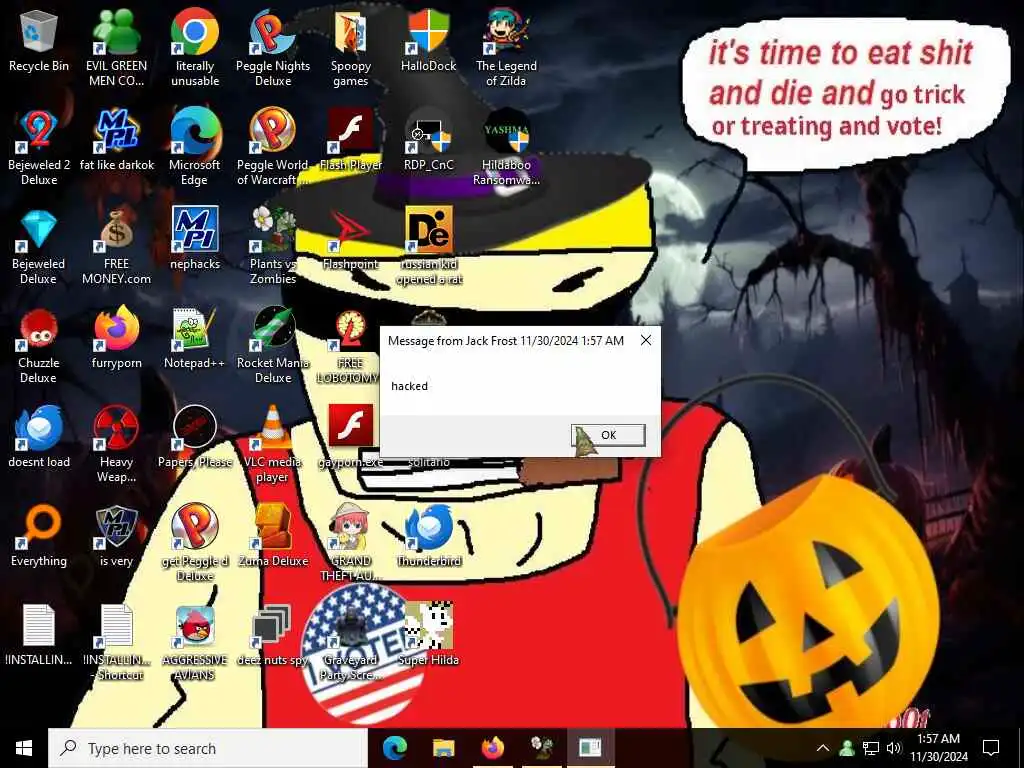Launch Notepad++ desktop shortcut

[x=195, y=338]
